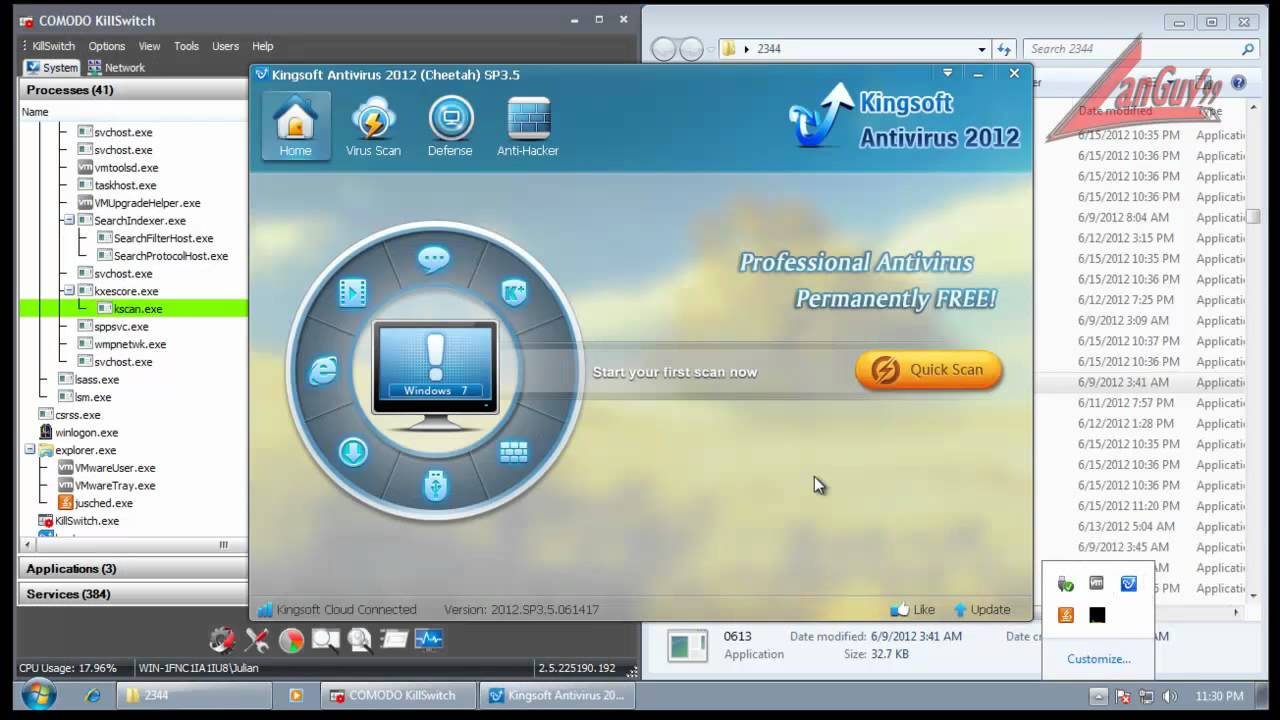Click the volume icon in system tray
The image size is (1280, 720).
(x=1170, y=696)
